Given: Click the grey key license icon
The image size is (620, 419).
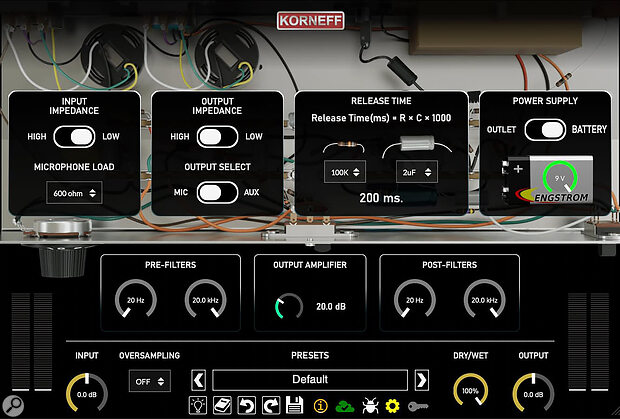Looking at the screenshot, I should click(418, 406).
